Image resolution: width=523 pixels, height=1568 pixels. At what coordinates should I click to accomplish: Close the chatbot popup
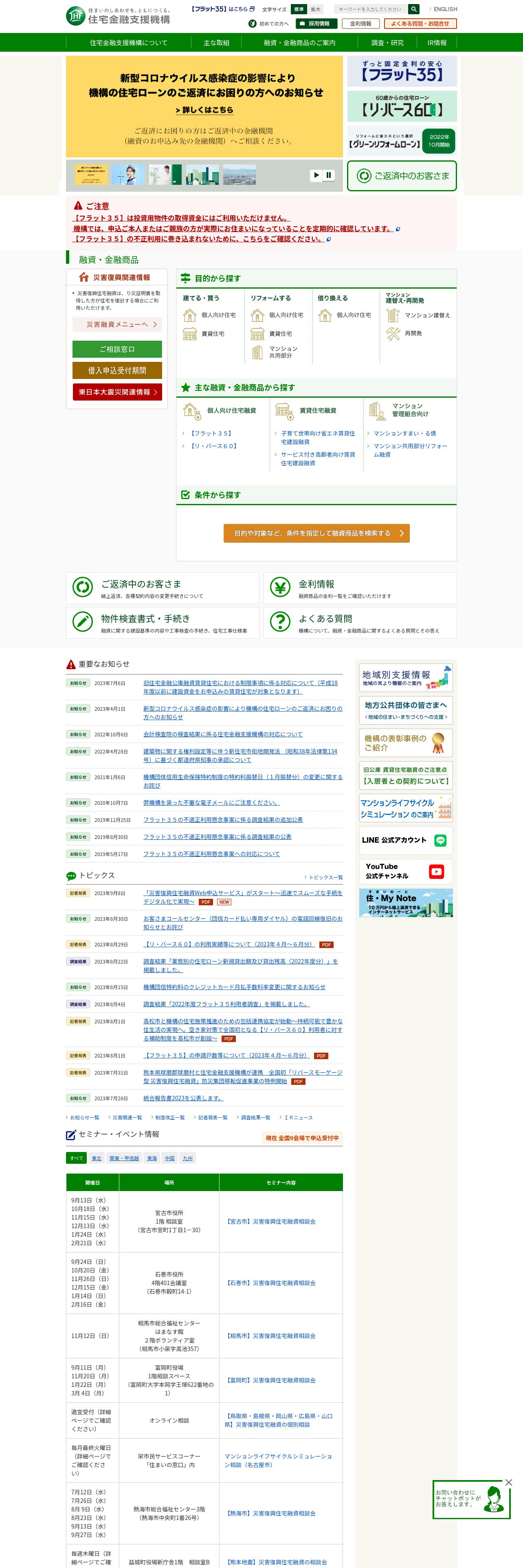point(509,1483)
